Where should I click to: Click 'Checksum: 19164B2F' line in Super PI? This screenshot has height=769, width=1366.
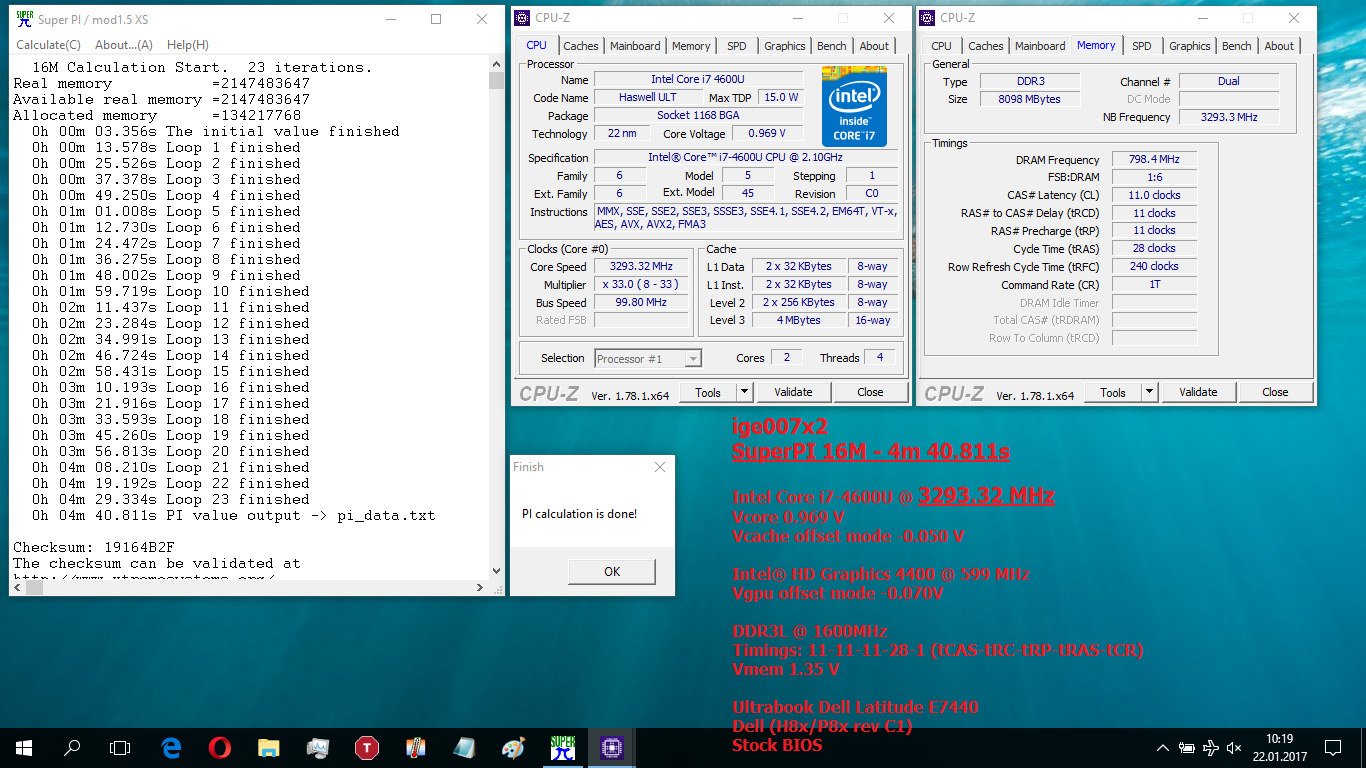(94, 547)
